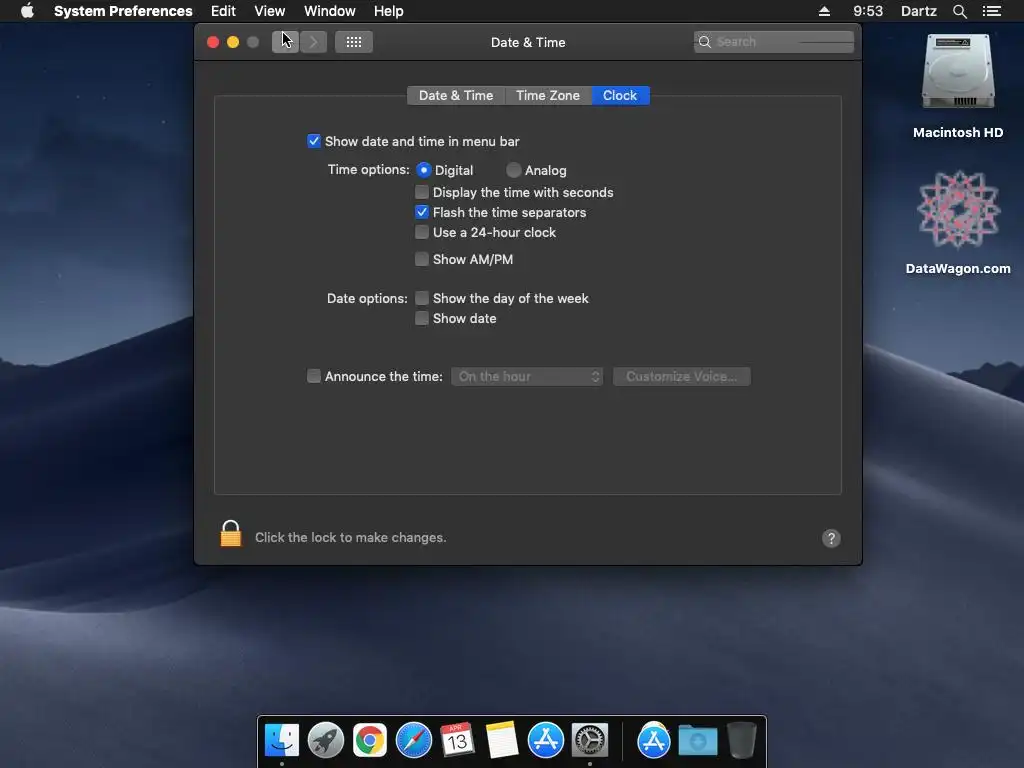Image resolution: width=1024 pixels, height=768 pixels.
Task: Select the Analog time option
Action: (x=514, y=170)
